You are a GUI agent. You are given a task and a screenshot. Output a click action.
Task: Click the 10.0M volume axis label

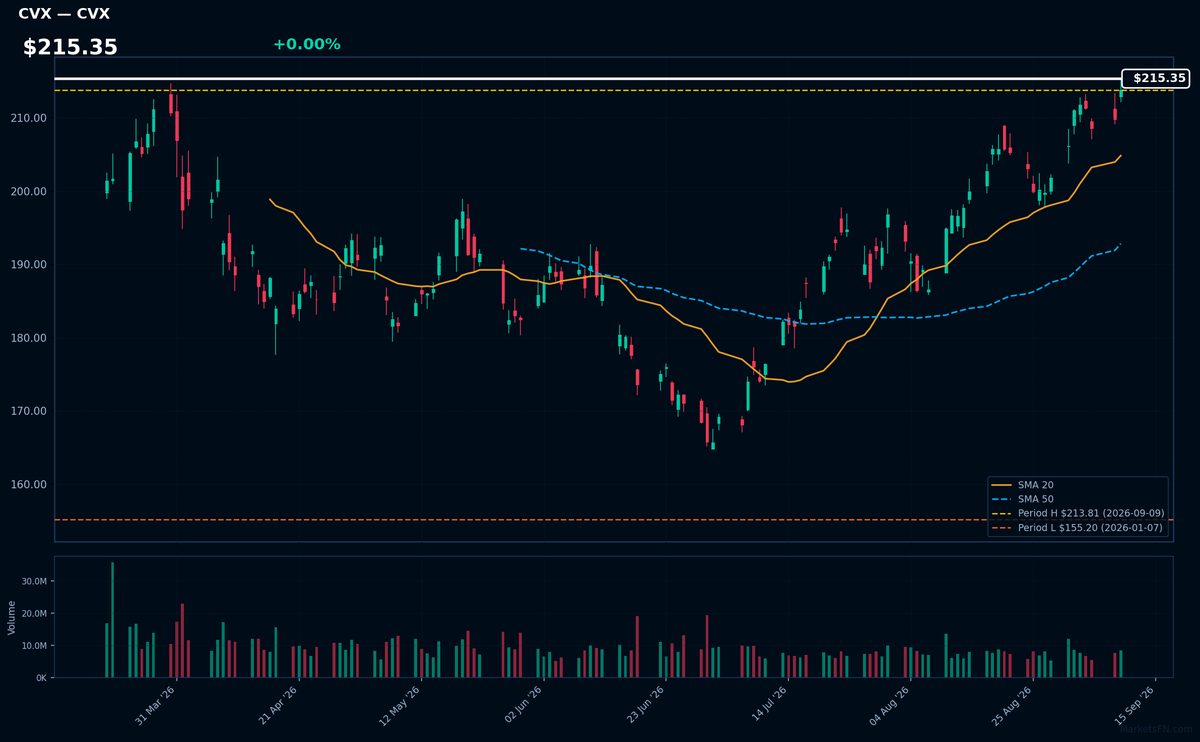click(x=34, y=646)
